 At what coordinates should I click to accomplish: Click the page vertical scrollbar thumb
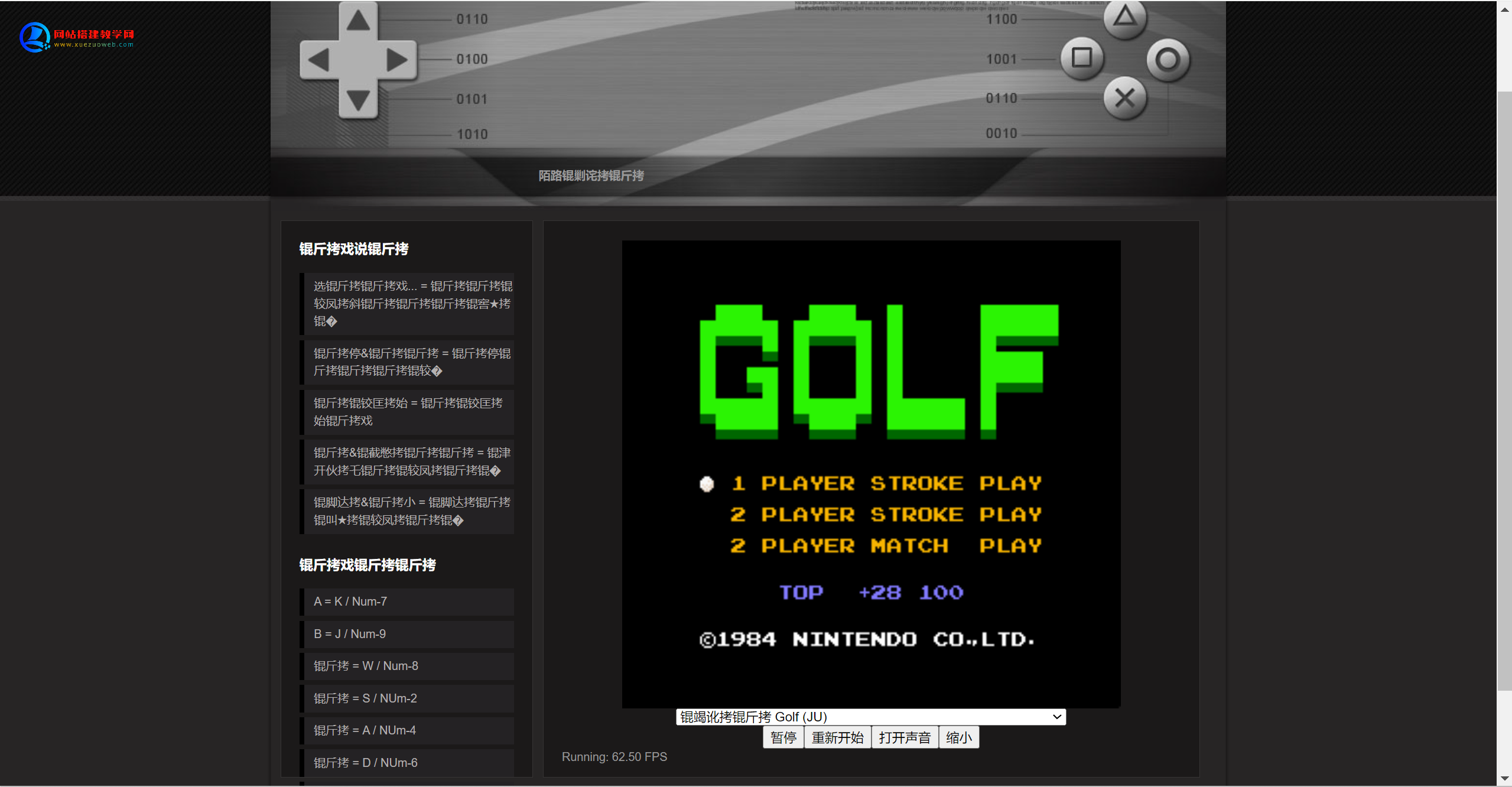1504,390
